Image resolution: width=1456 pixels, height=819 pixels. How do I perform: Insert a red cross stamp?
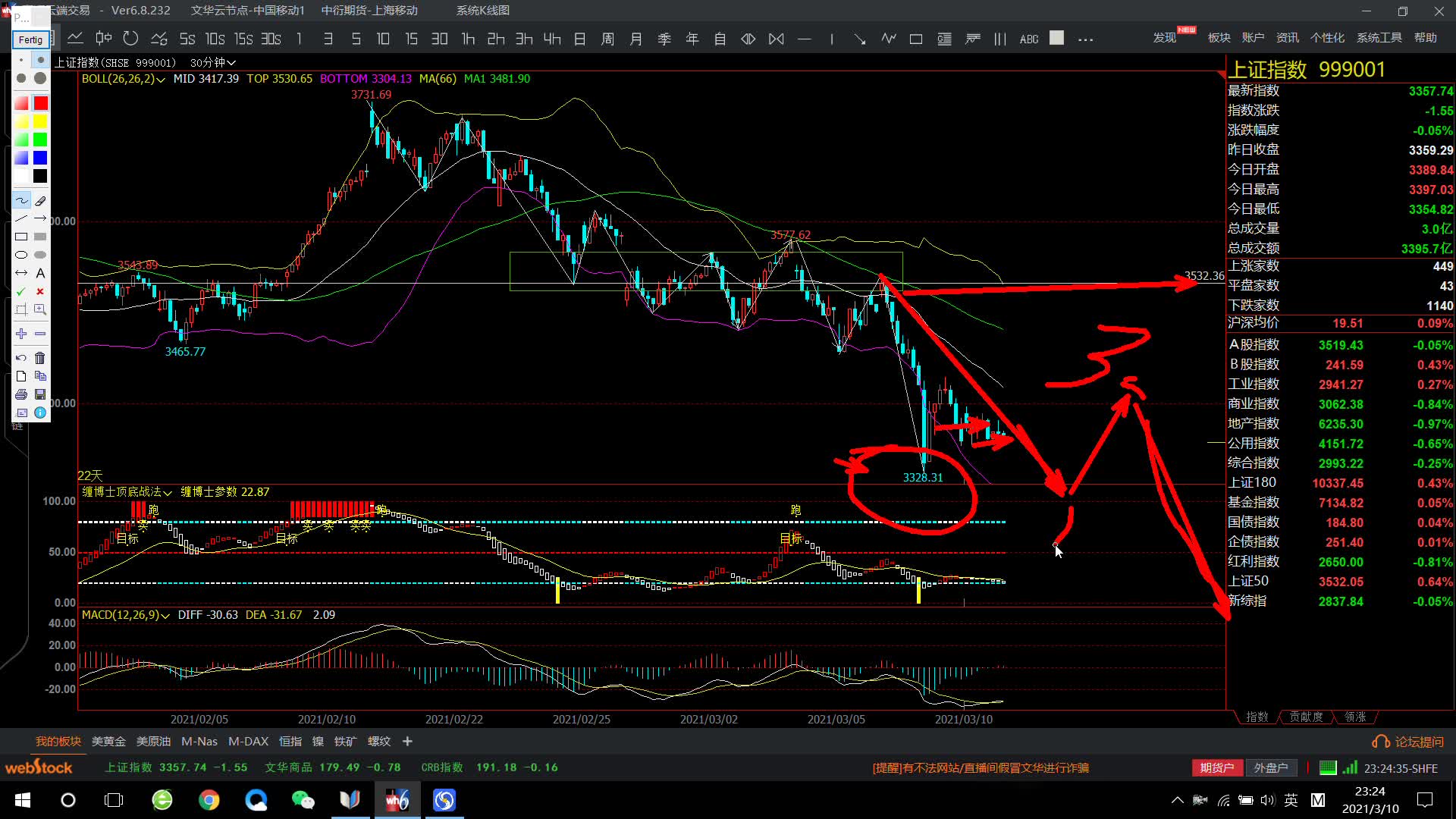tap(40, 291)
